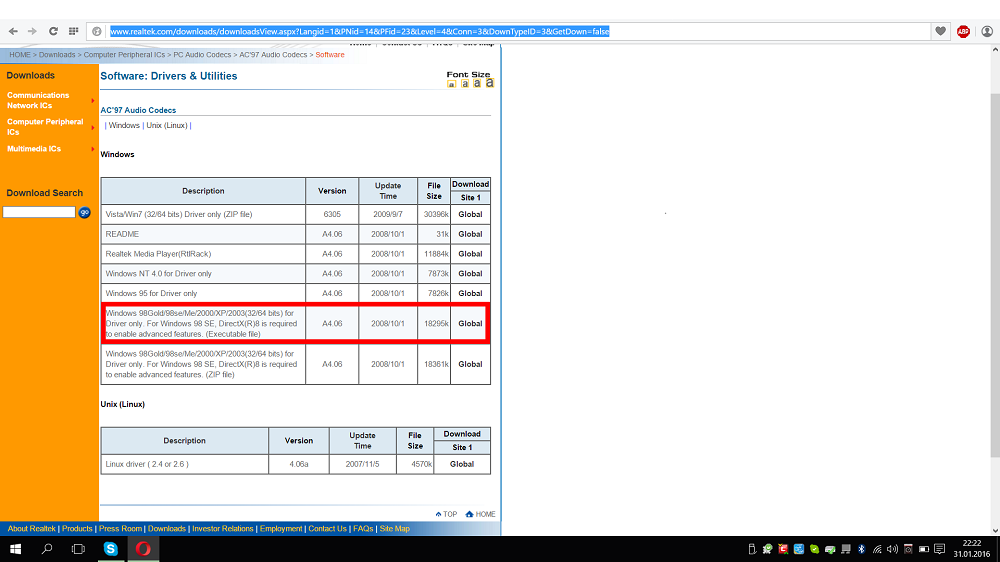Download Windows NT 4.0 driver via Global
The image size is (1000, 562).
pos(470,274)
